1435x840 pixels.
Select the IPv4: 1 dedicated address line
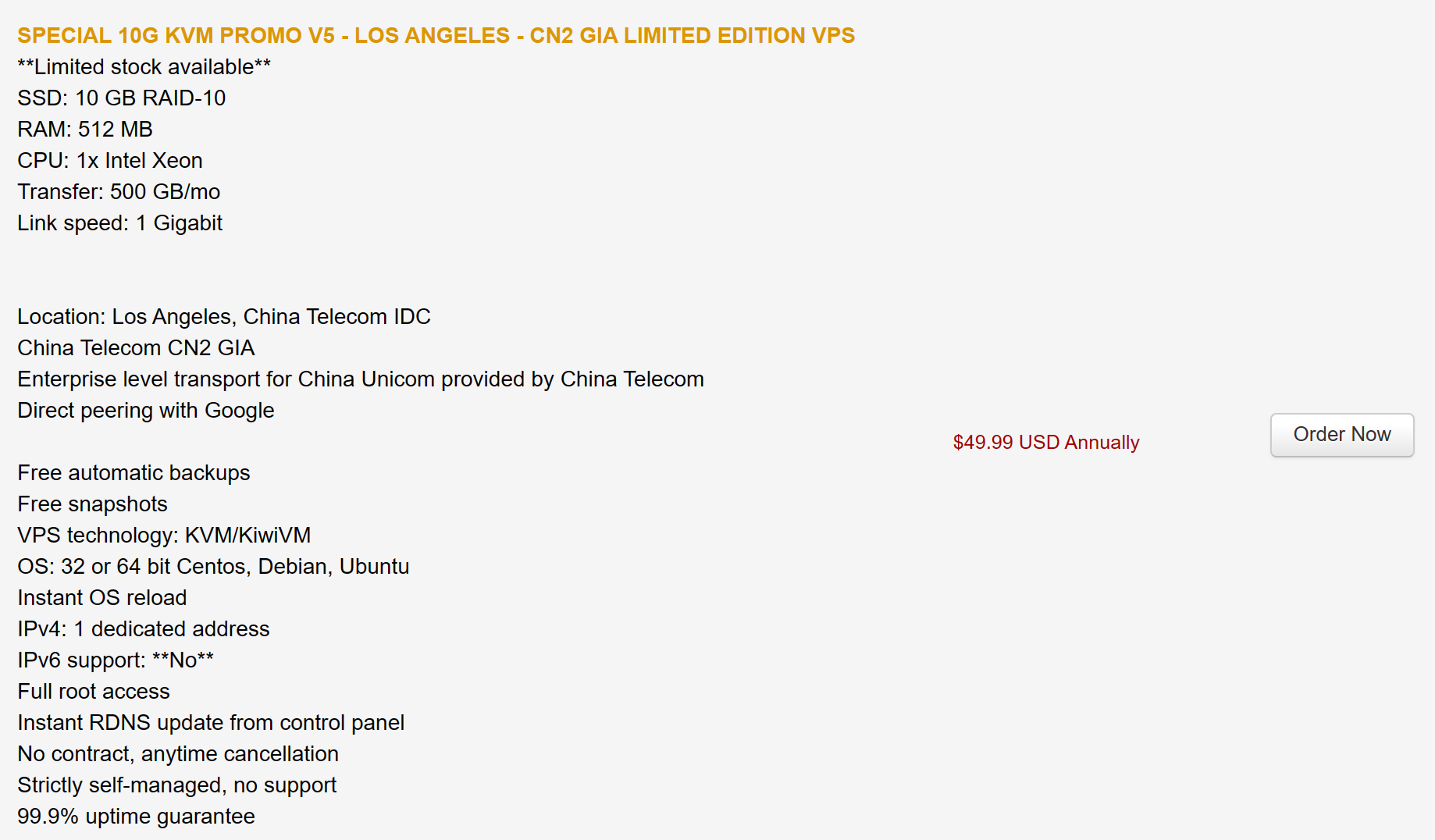(x=144, y=629)
